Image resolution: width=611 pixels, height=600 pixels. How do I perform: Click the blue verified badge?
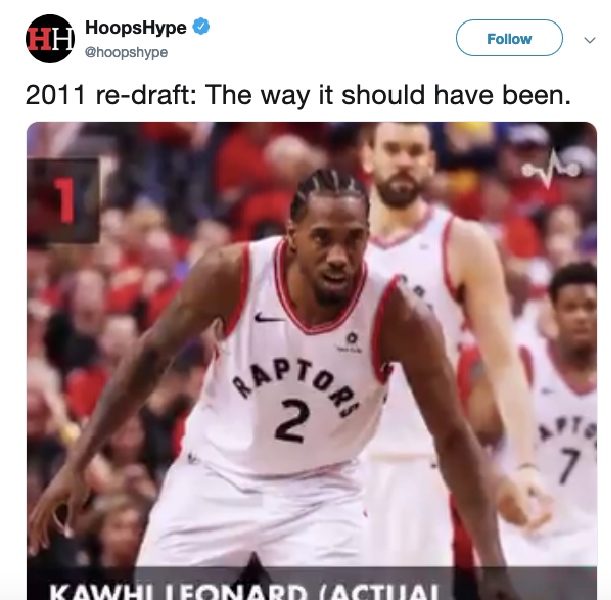pos(201,26)
